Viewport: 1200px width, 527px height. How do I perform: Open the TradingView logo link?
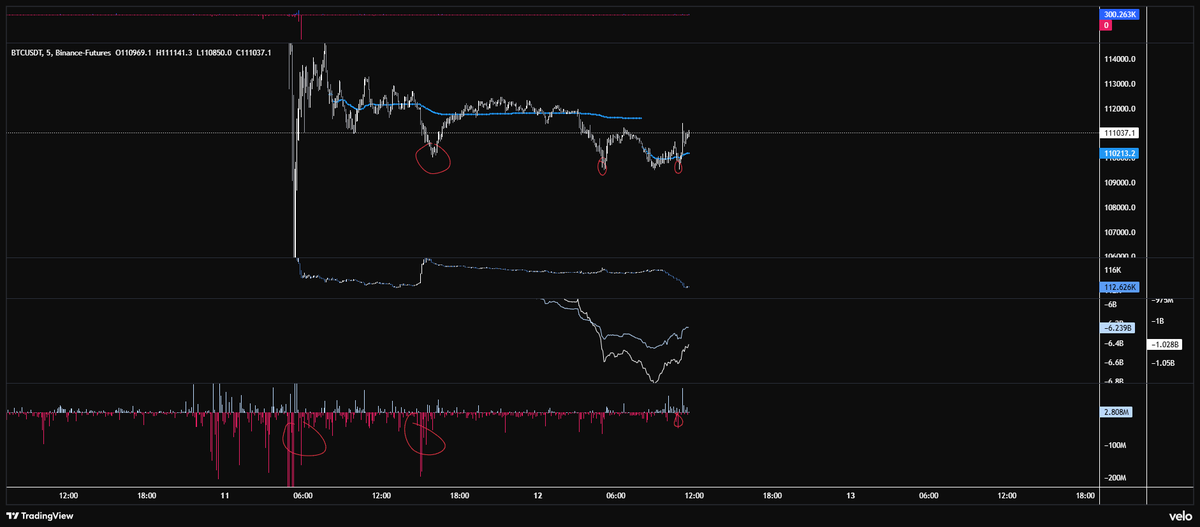[40, 515]
